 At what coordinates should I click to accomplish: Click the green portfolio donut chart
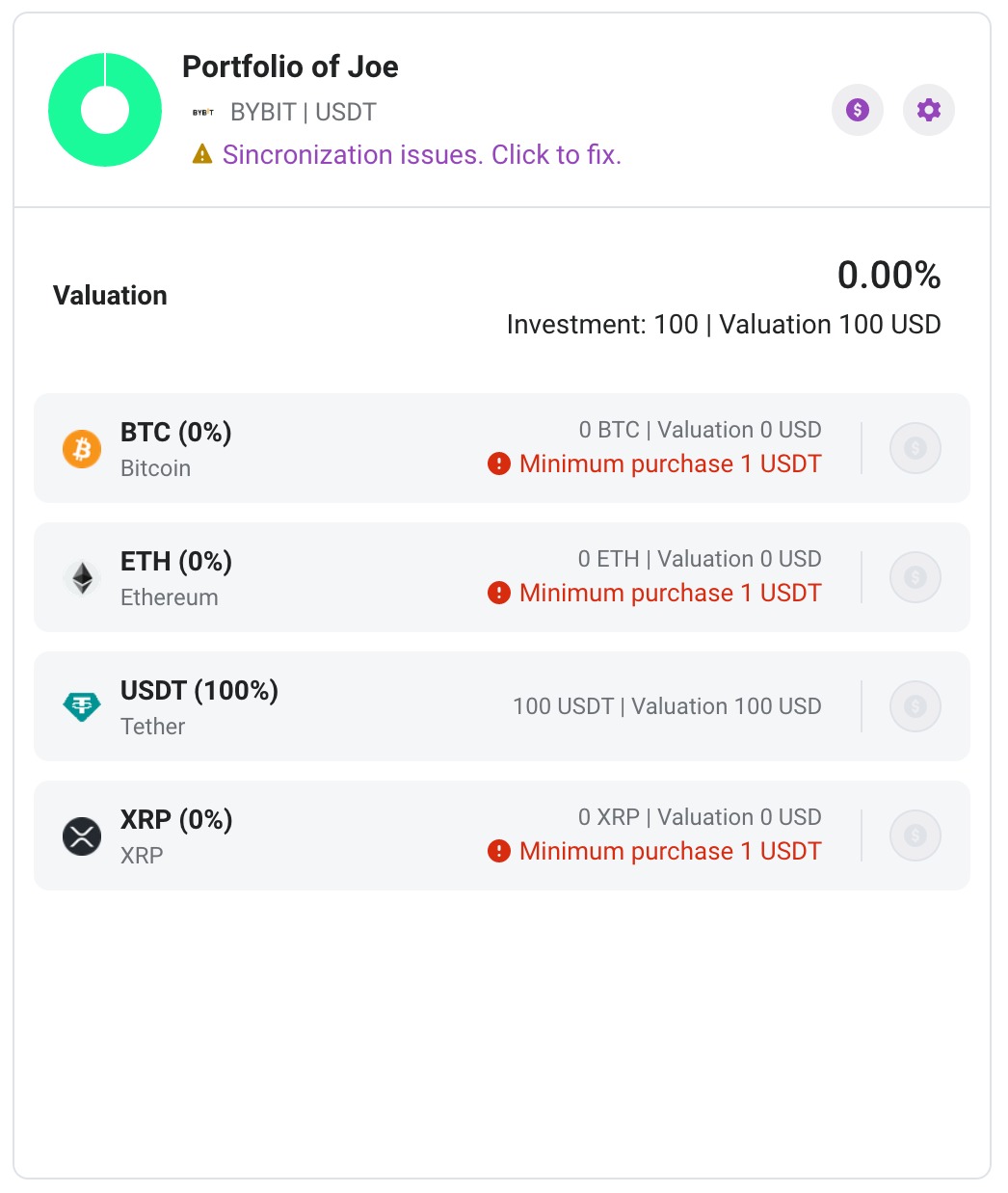tap(105, 110)
